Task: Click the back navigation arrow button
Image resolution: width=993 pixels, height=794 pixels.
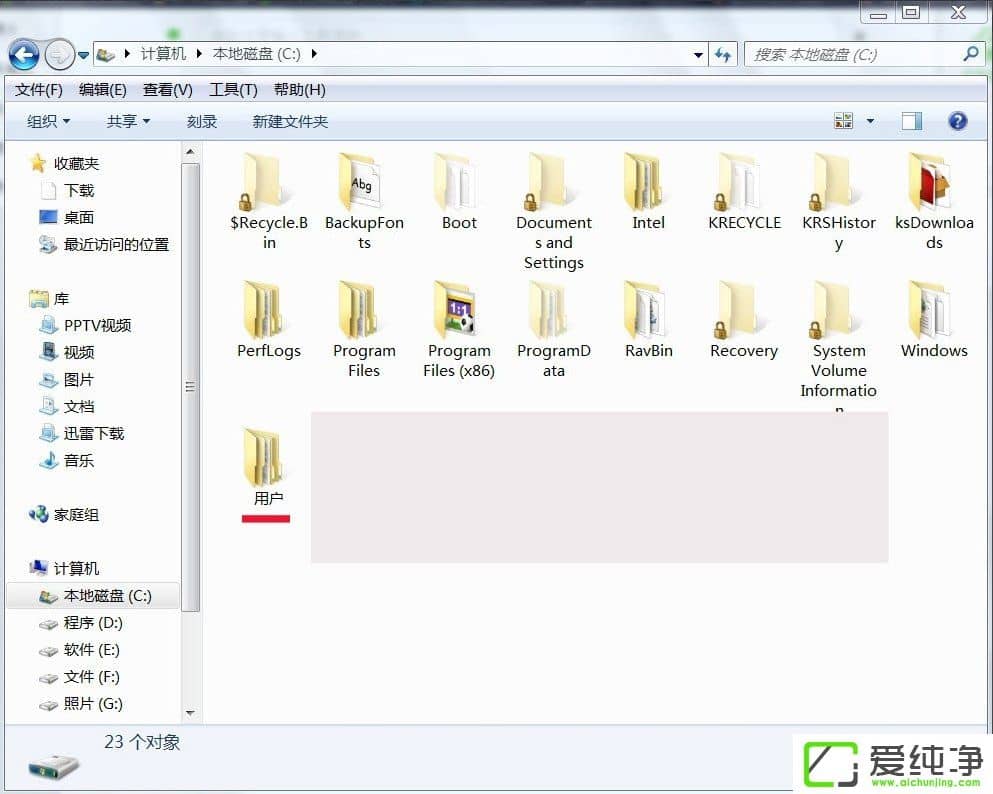Action: pyautogui.click(x=24, y=54)
